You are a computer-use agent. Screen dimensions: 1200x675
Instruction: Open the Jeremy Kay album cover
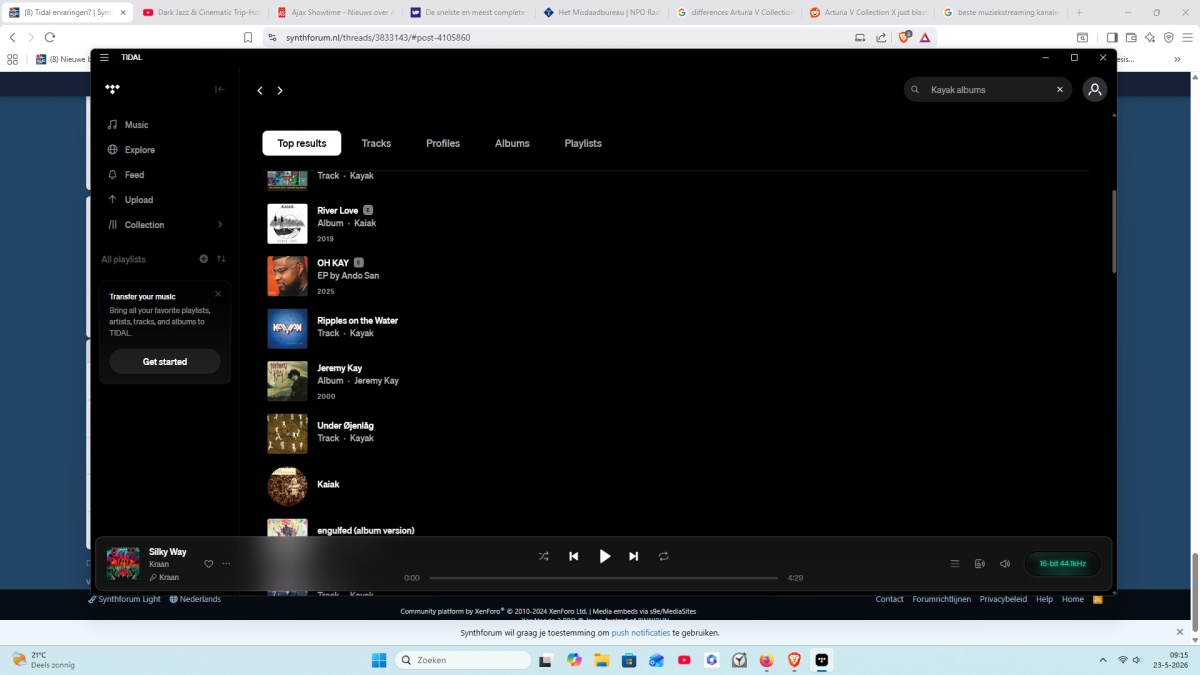(x=287, y=381)
